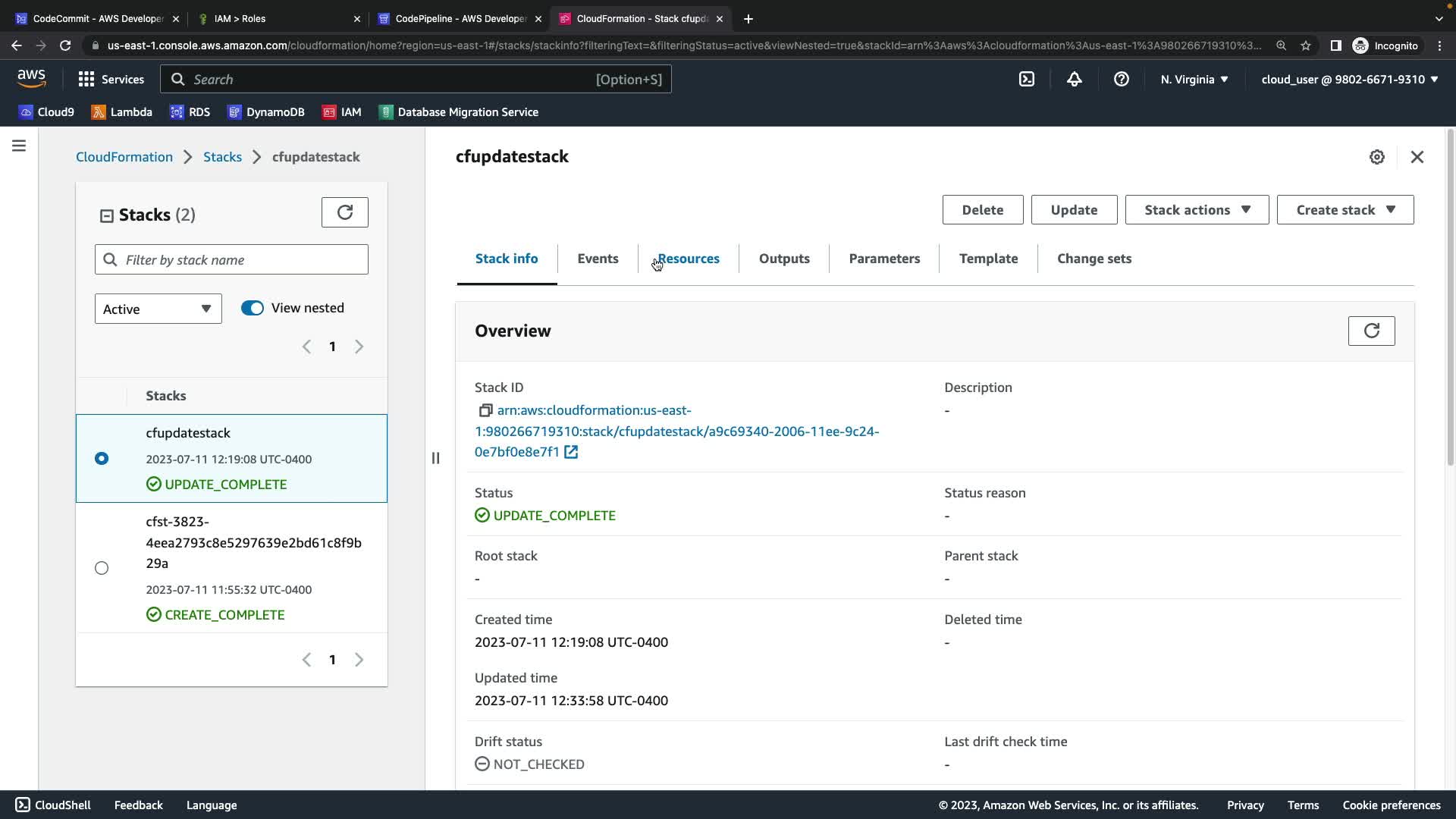Click the Update button
The image size is (1456, 819).
tap(1073, 210)
